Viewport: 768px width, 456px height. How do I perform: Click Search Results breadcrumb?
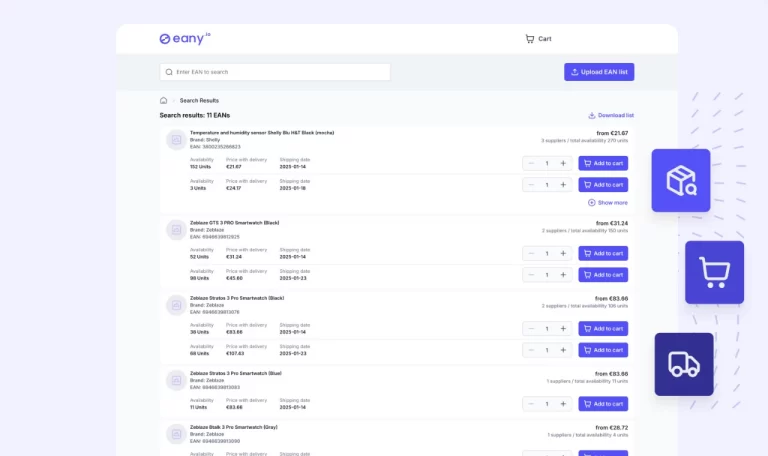[x=199, y=100]
